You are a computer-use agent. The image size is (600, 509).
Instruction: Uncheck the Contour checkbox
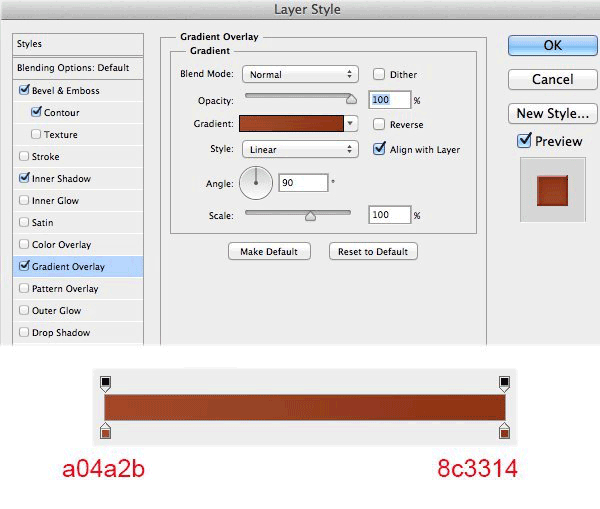coord(36,112)
